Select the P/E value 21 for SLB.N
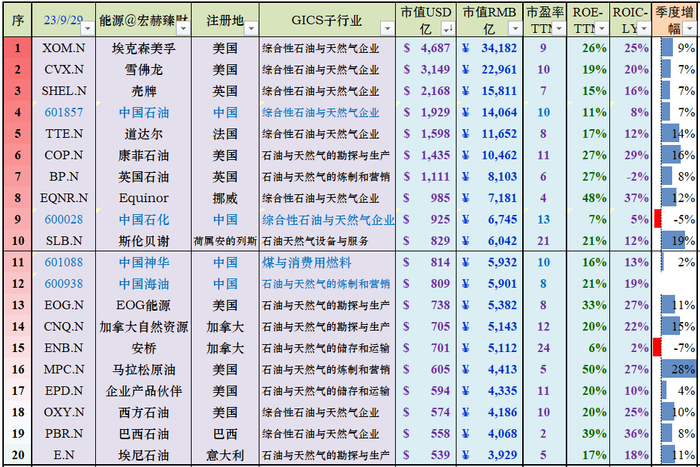Screen dimensions: 700x467 (543, 241)
